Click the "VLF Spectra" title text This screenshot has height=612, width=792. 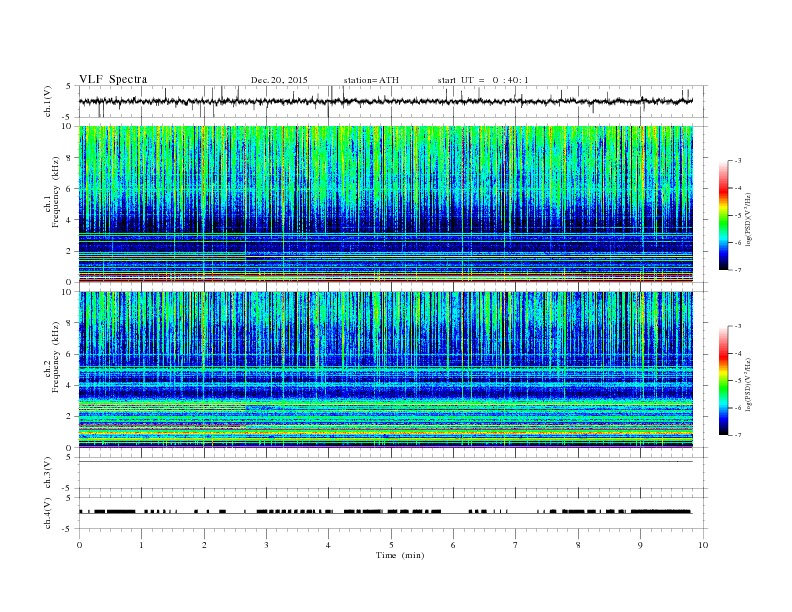coord(113,79)
